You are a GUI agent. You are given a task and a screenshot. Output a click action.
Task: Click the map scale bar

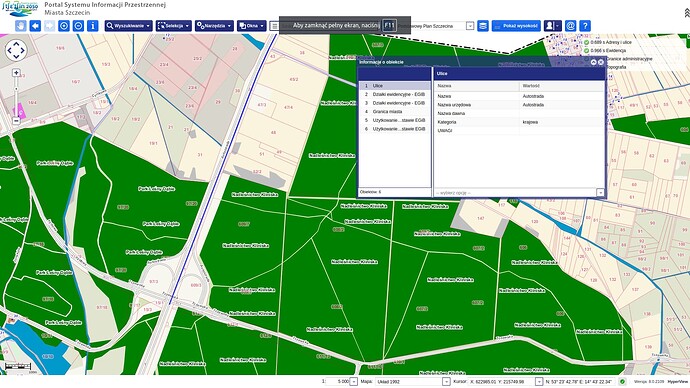[18, 367]
